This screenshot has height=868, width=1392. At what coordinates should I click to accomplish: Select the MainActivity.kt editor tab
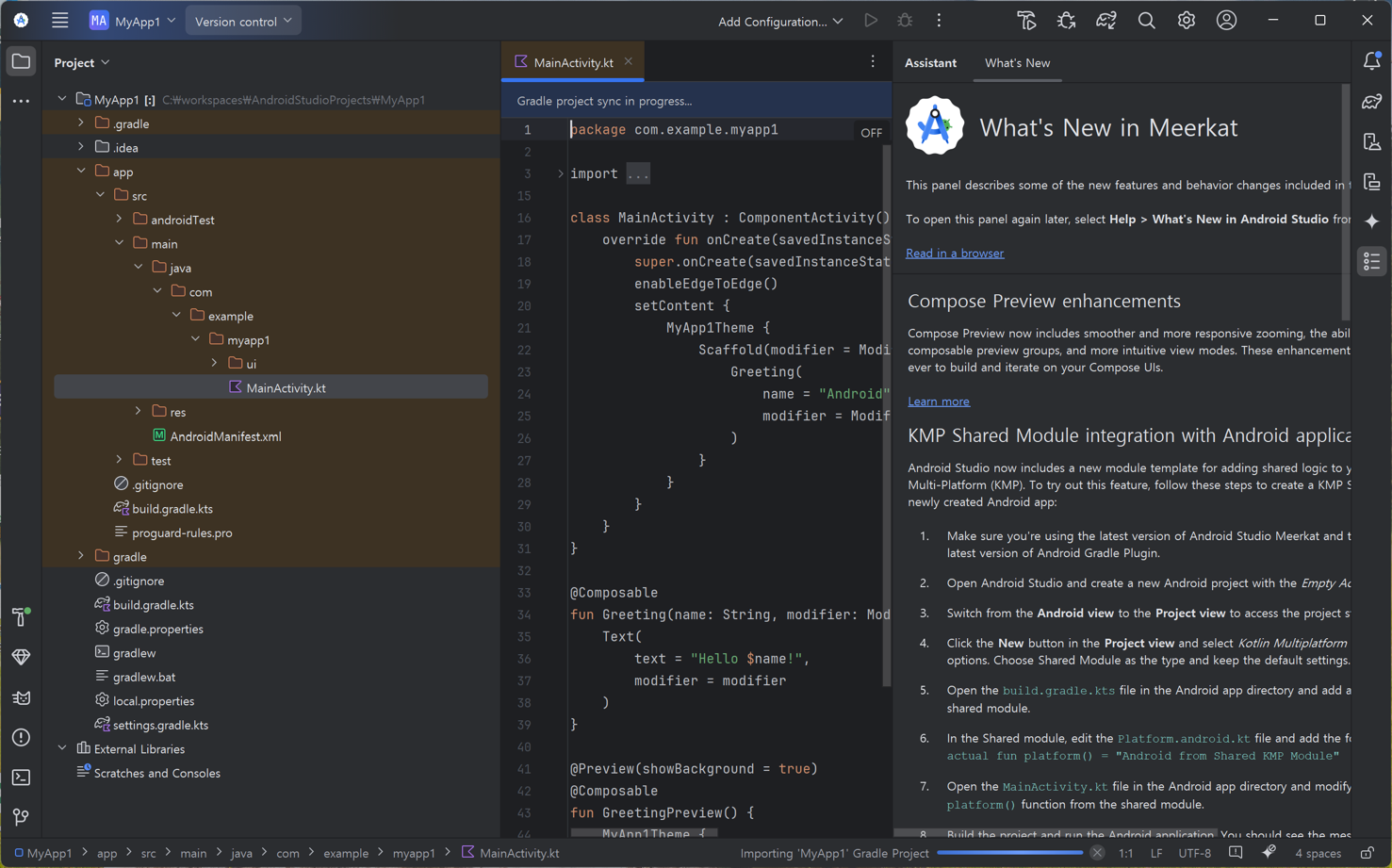[573, 62]
